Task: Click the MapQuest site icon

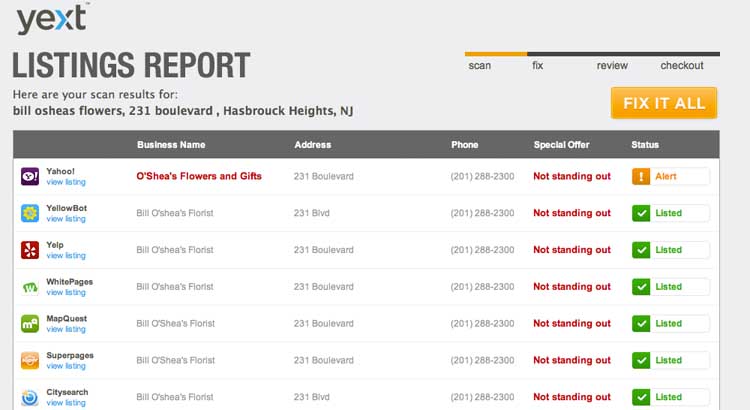Action: pyautogui.click(x=30, y=323)
